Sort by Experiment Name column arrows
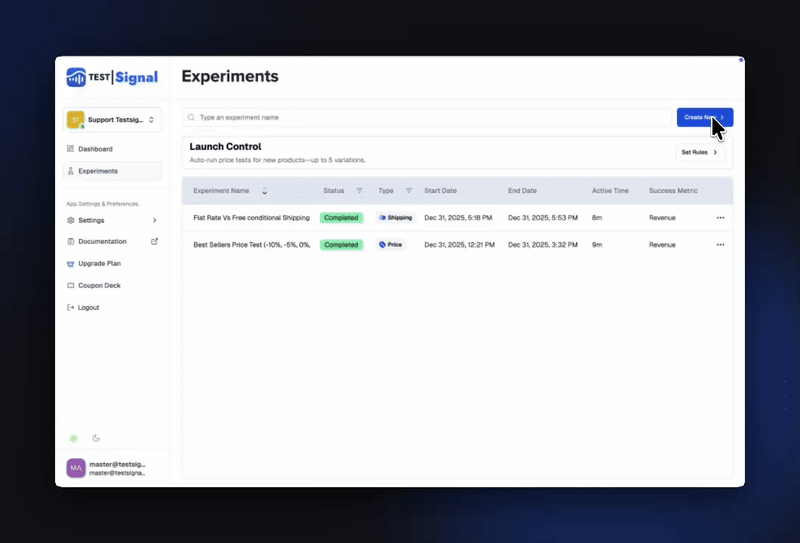Image resolution: width=800 pixels, height=543 pixels. coord(265,190)
